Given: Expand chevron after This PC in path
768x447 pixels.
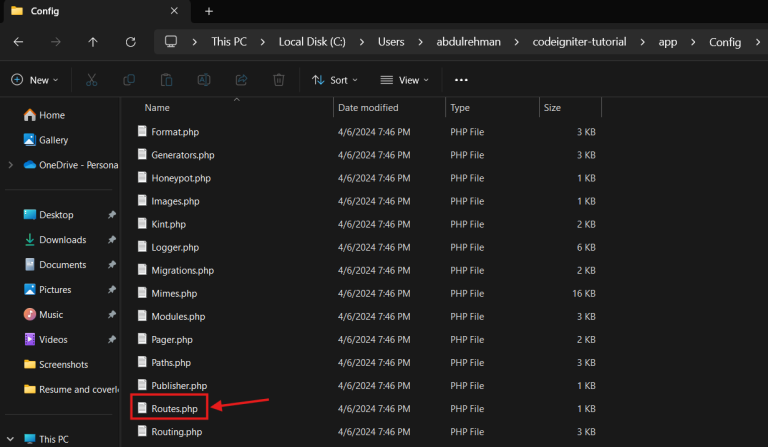Looking at the screenshot, I should click(x=263, y=42).
